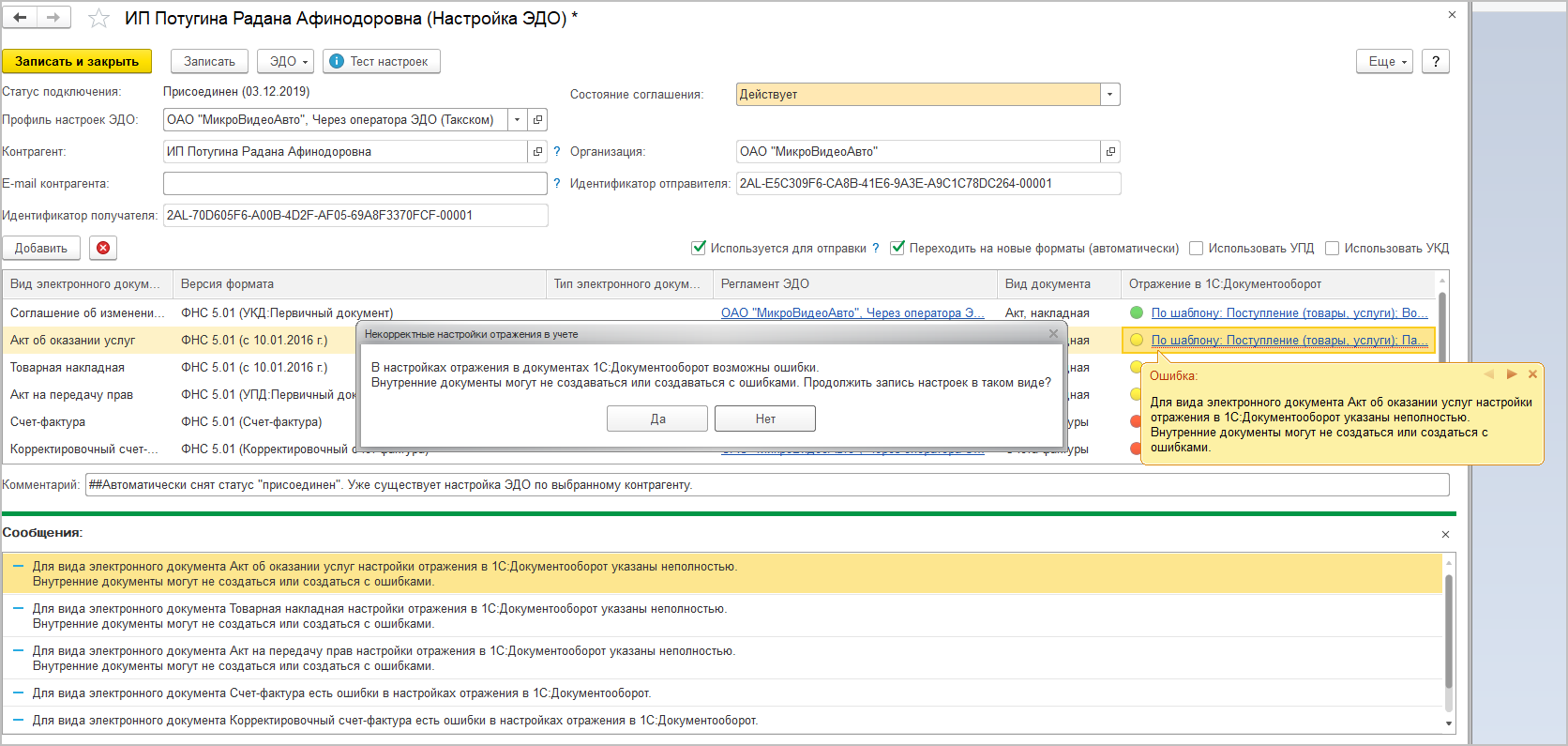Show hint for Используется для отправки
This screenshot has width=1568, height=746.
coord(876,248)
